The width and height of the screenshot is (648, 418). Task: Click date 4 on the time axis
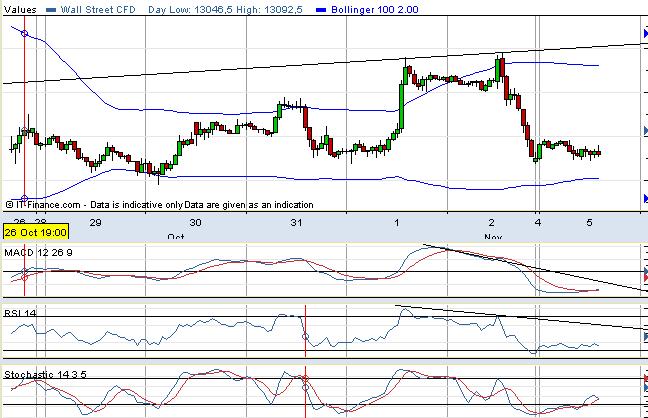point(538,222)
